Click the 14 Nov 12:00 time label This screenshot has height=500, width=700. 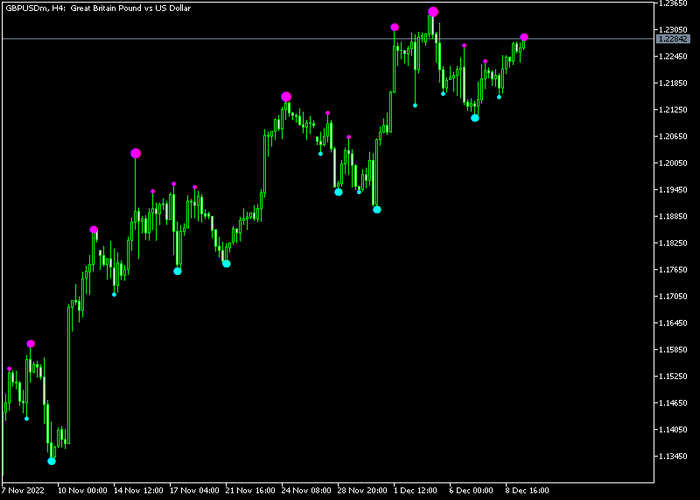click(139, 490)
